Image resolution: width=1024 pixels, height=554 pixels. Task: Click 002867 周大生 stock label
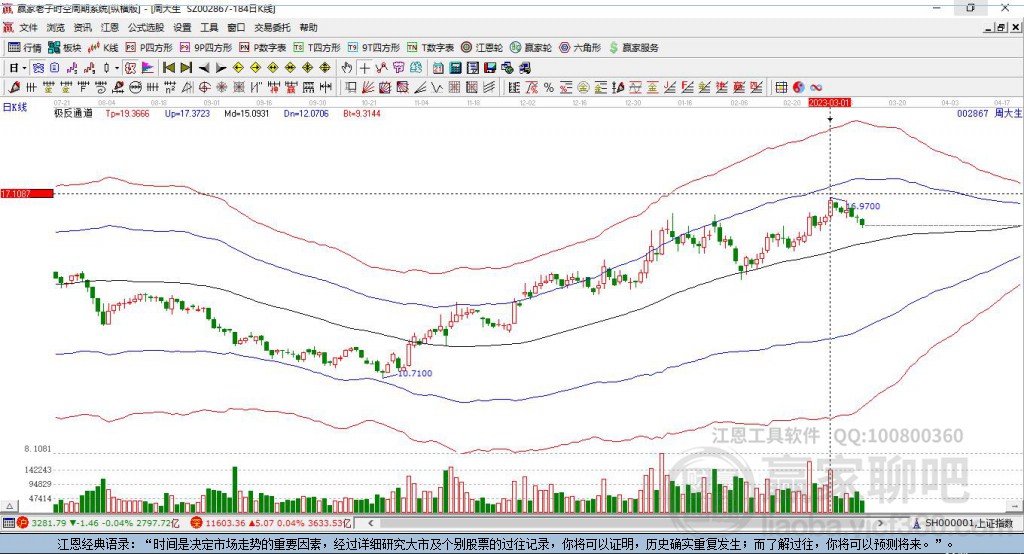coord(989,114)
